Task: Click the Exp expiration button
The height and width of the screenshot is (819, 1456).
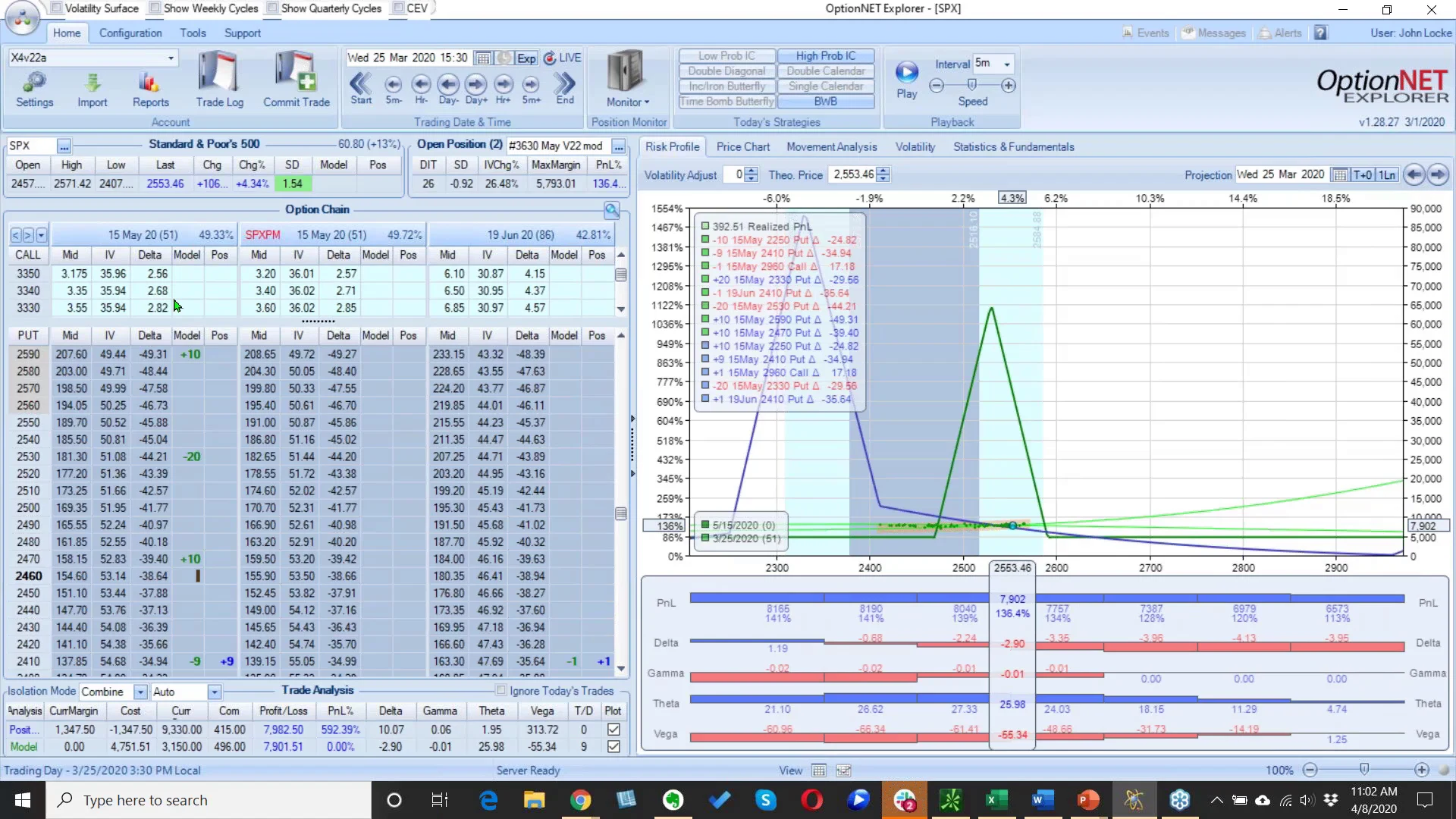Action: click(526, 58)
